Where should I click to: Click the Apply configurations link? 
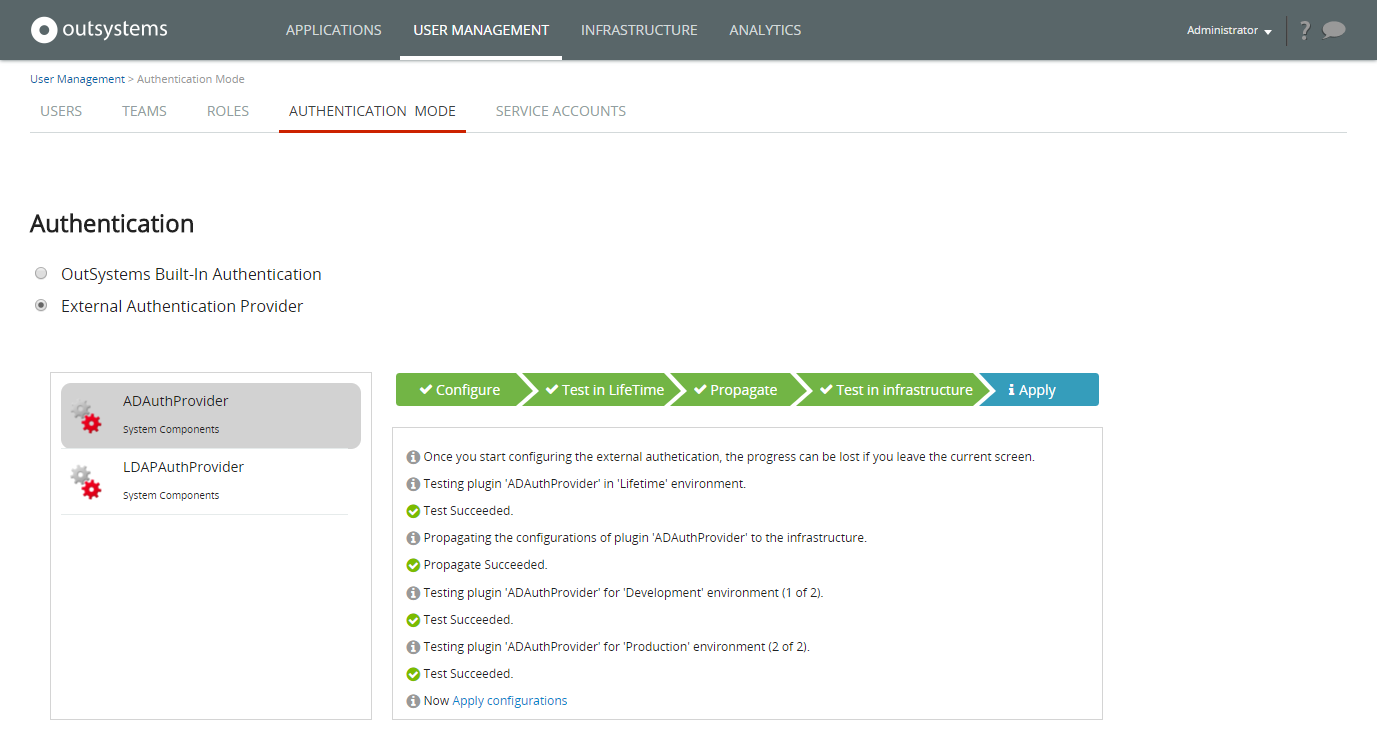click(509, 701)
